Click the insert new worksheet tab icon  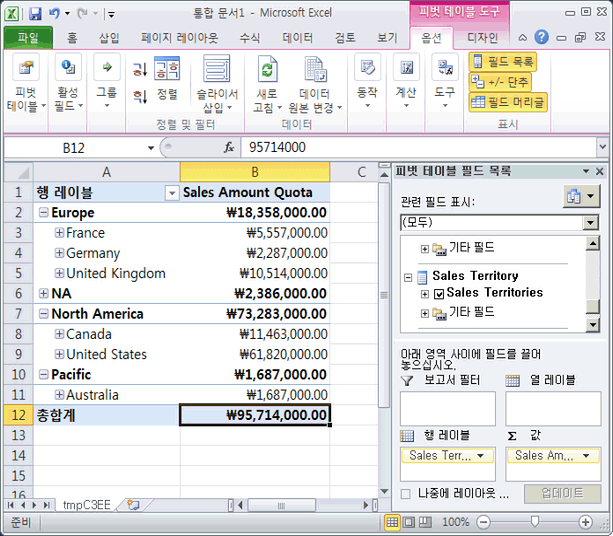point(133,505)
